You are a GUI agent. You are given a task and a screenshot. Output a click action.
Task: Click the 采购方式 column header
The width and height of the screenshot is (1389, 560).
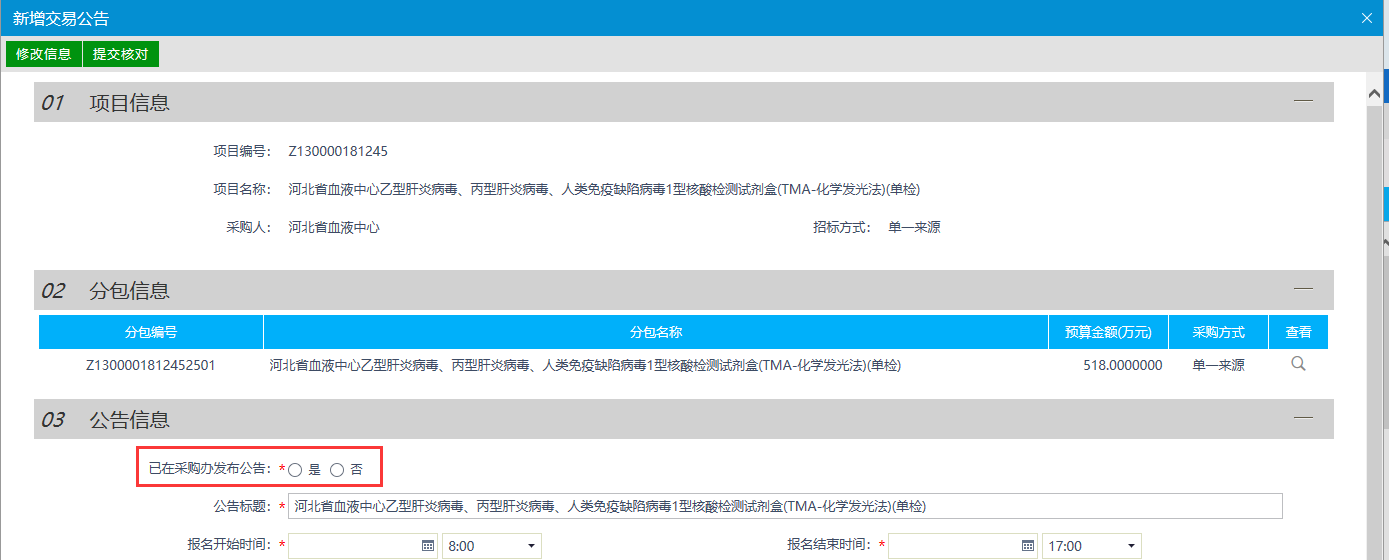click(1219, 332)
